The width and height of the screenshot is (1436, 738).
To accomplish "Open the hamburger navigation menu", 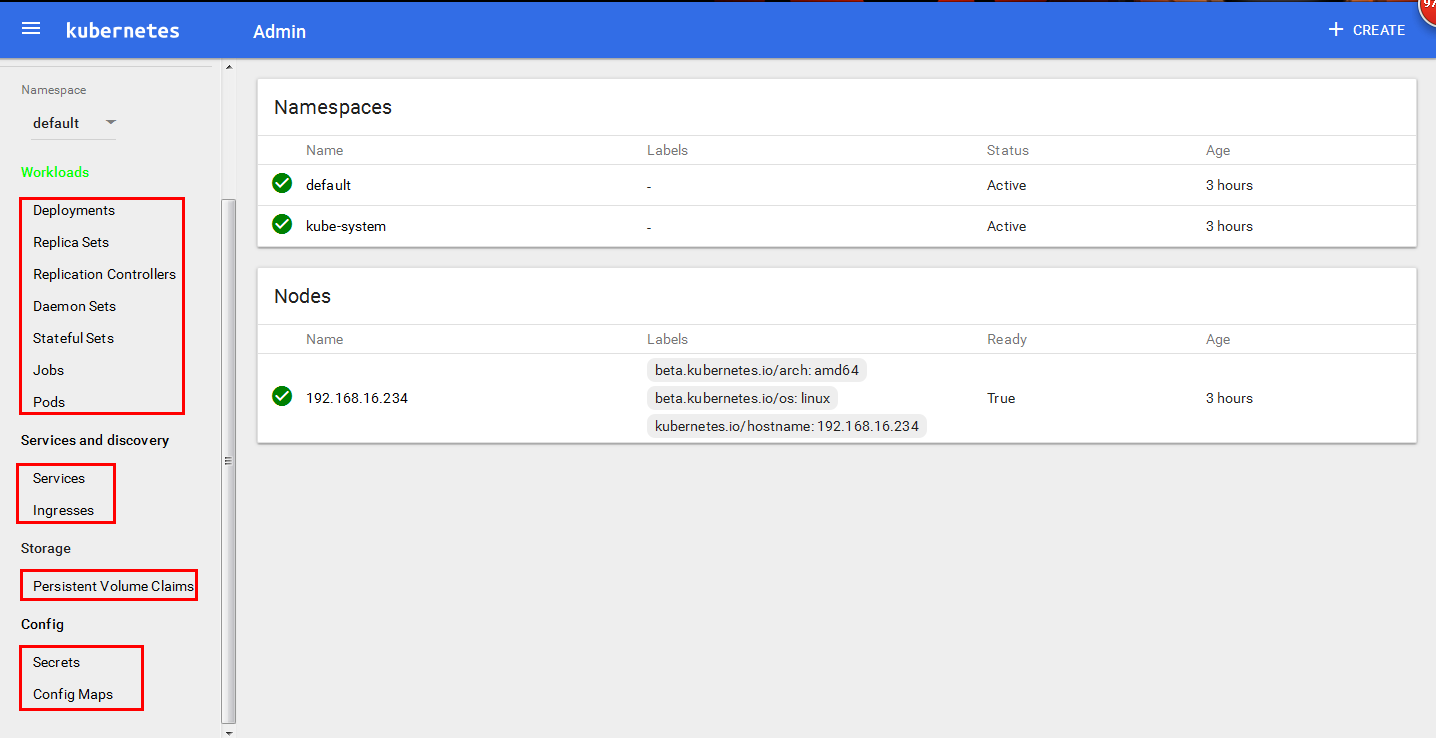I will 31,29.
